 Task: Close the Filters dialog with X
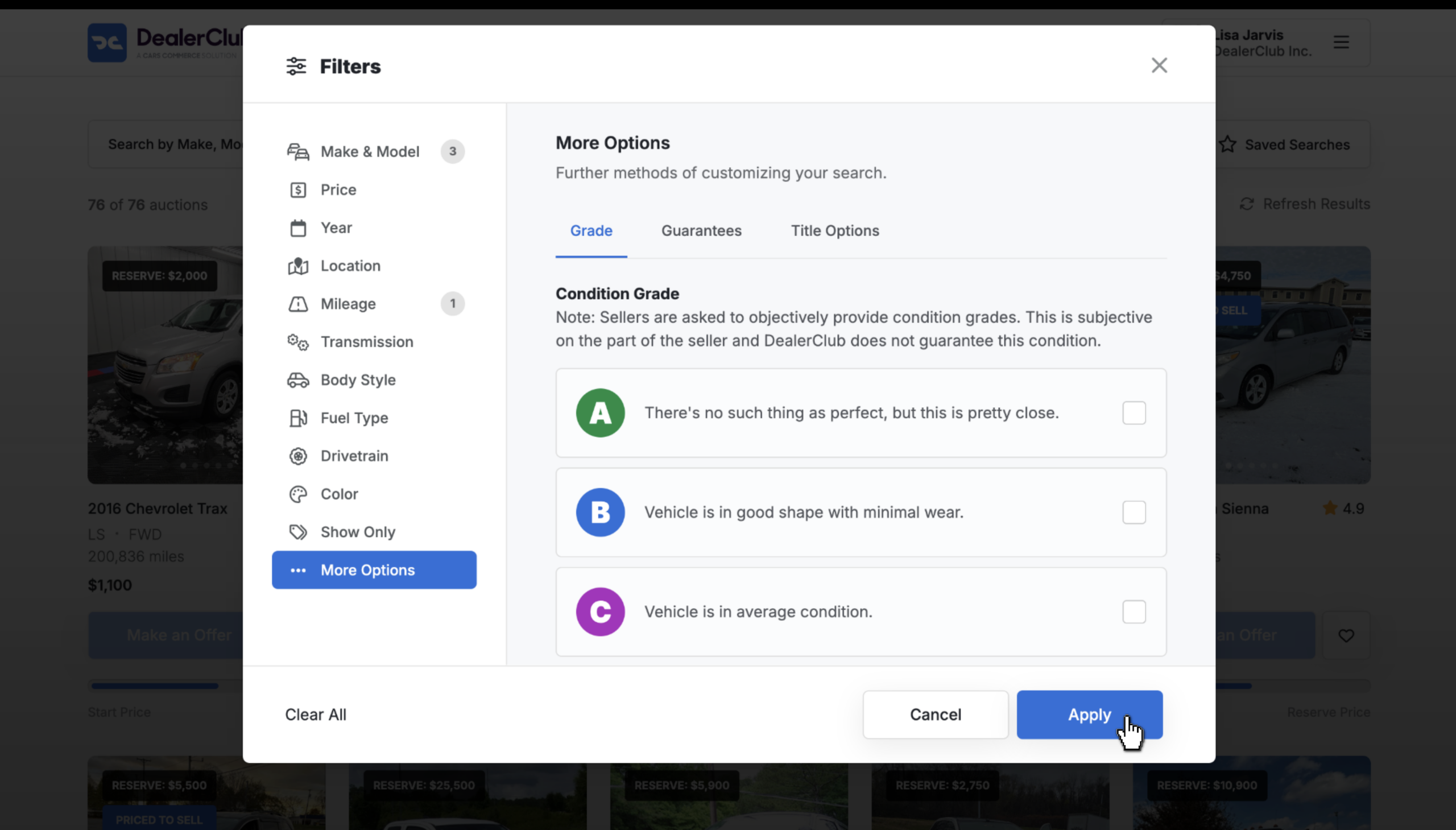pos(1159,65)
